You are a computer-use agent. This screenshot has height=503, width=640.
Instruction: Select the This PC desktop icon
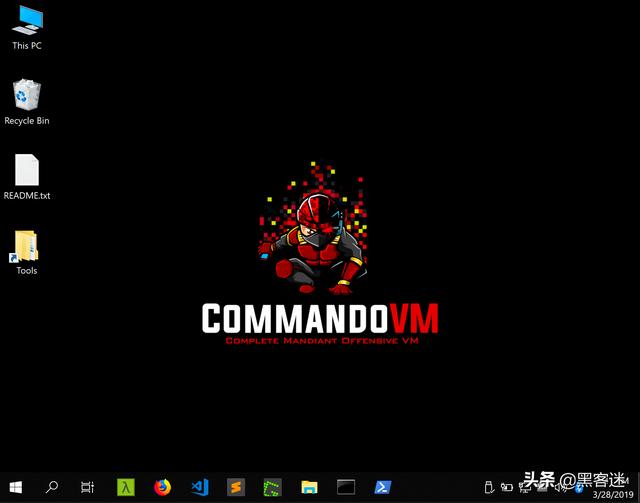(27, 27)
